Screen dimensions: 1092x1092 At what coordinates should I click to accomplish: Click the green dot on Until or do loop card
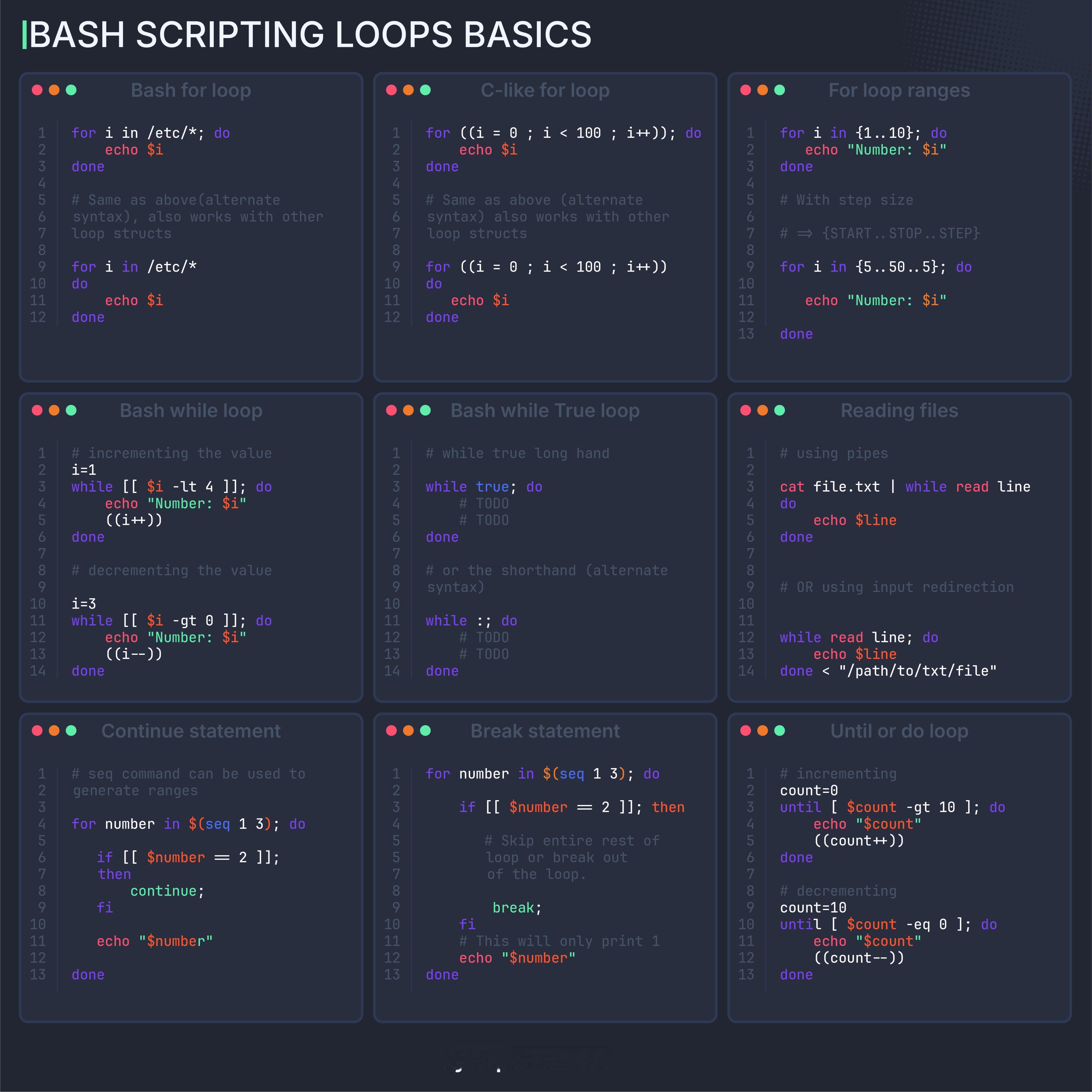780,730
